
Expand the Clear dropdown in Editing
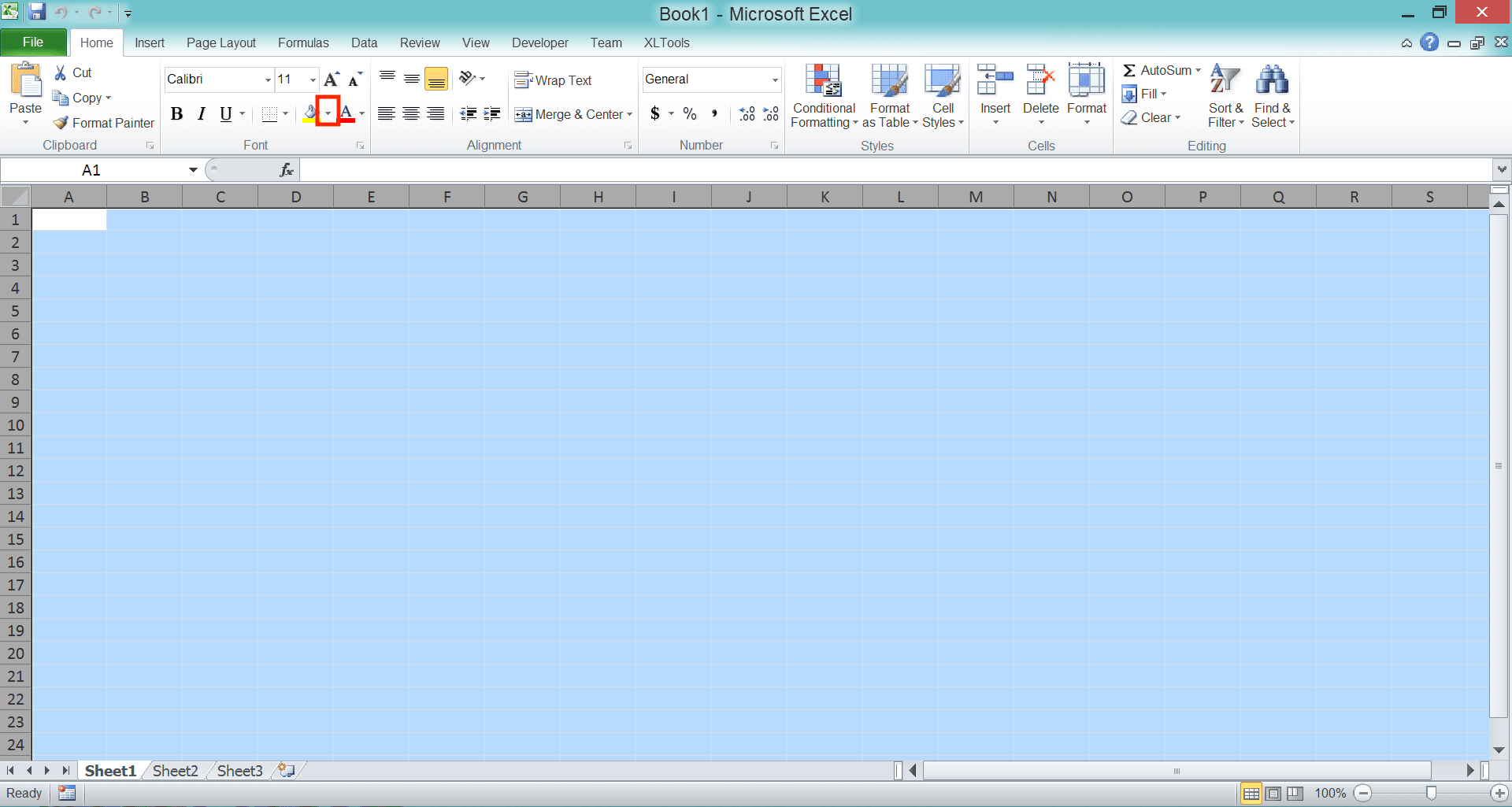(x=1178, y=118)
